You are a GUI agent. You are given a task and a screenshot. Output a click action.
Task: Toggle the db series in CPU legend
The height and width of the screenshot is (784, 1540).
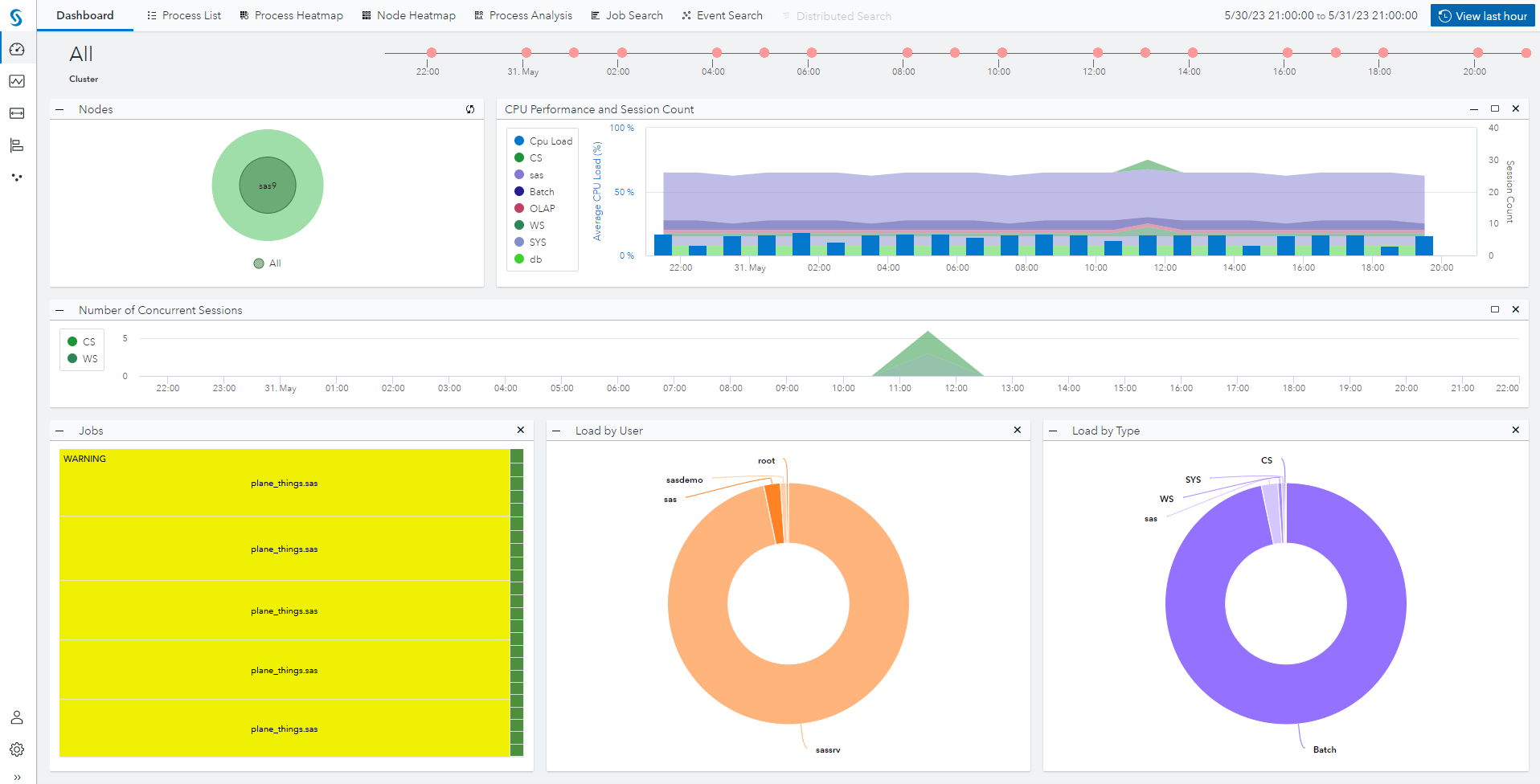pos(528,259)
